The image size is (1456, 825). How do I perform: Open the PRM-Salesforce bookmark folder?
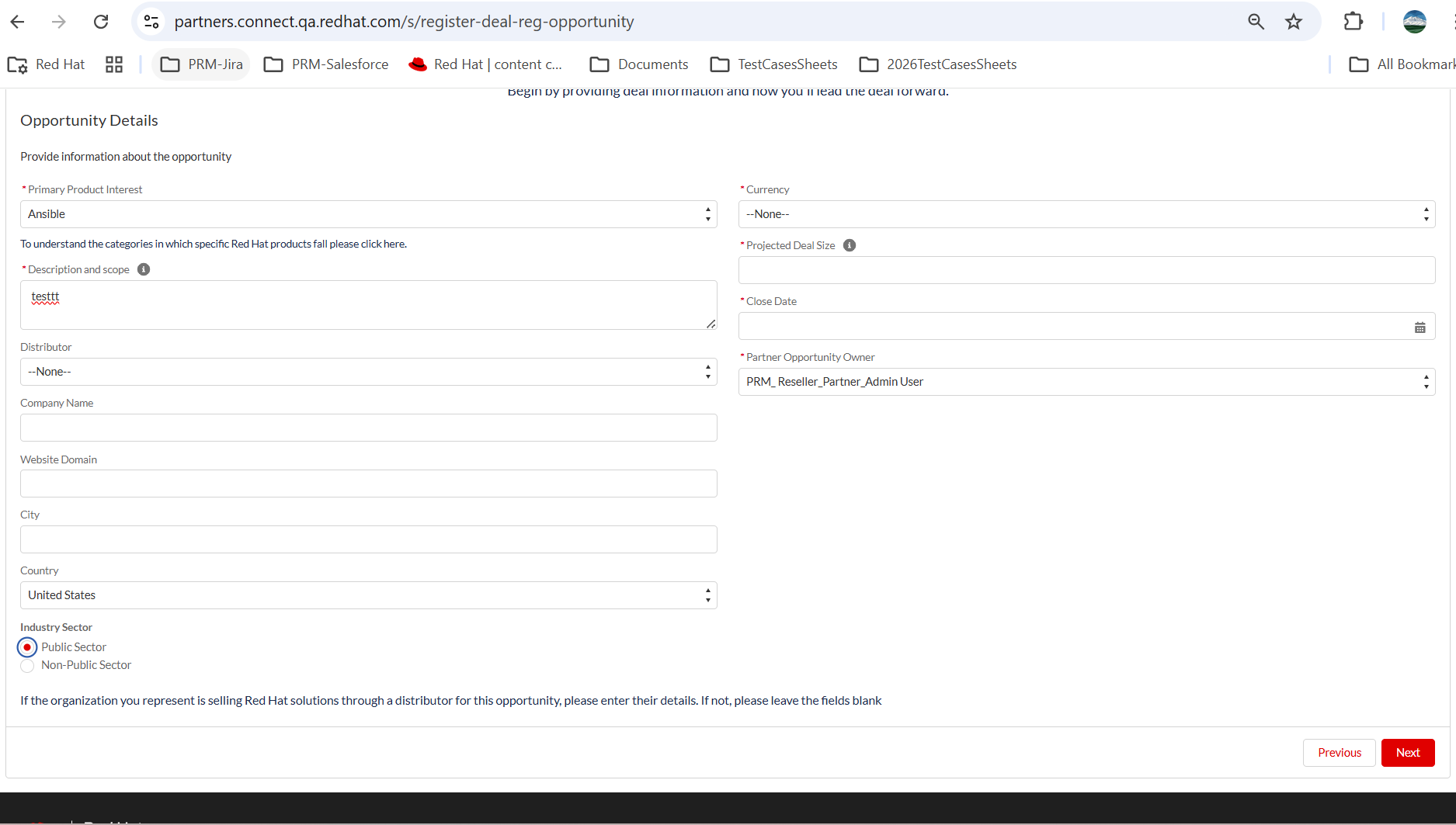326,64
